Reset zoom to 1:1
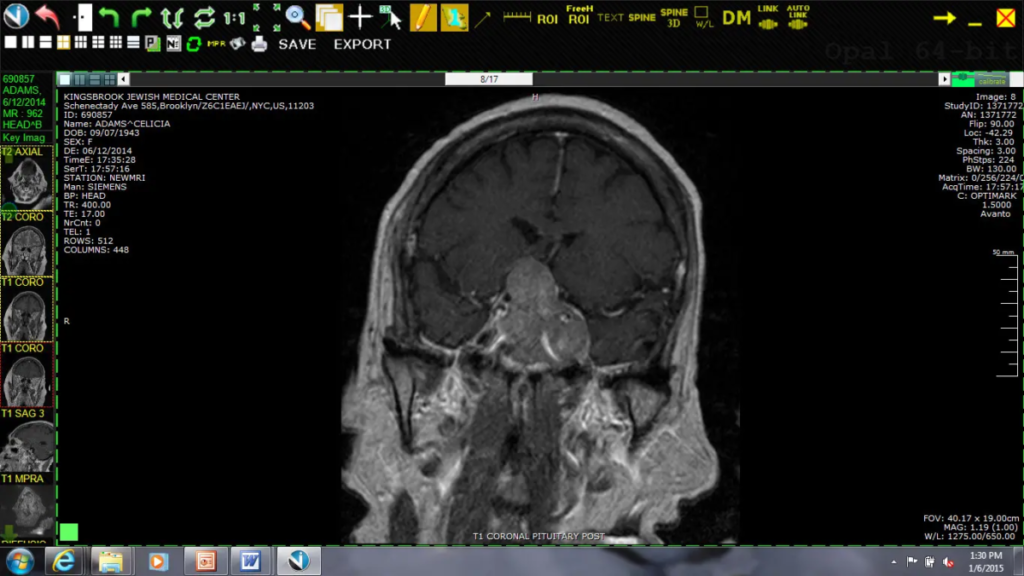This screenshot has height=576, width=1024. point(234,18)
